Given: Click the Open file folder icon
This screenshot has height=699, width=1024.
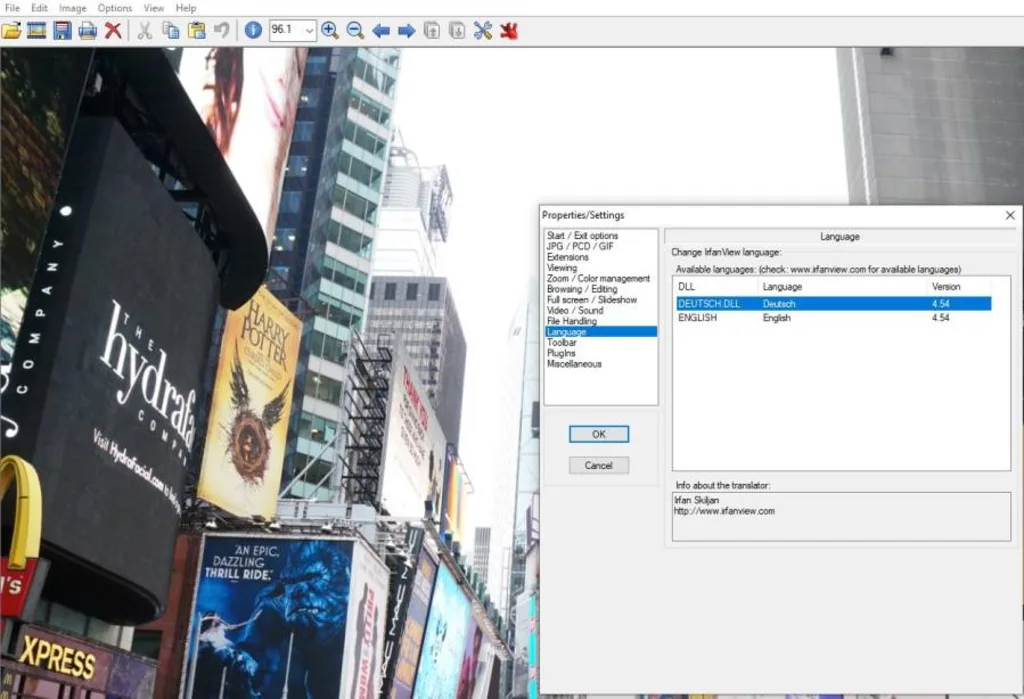Looking at the screenshot, I should (11, 31).
